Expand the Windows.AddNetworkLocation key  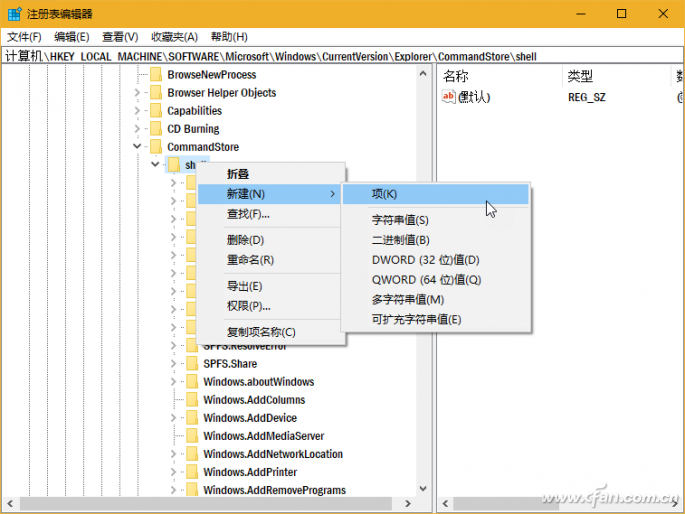pyautogui.click(x=173, y=454)
